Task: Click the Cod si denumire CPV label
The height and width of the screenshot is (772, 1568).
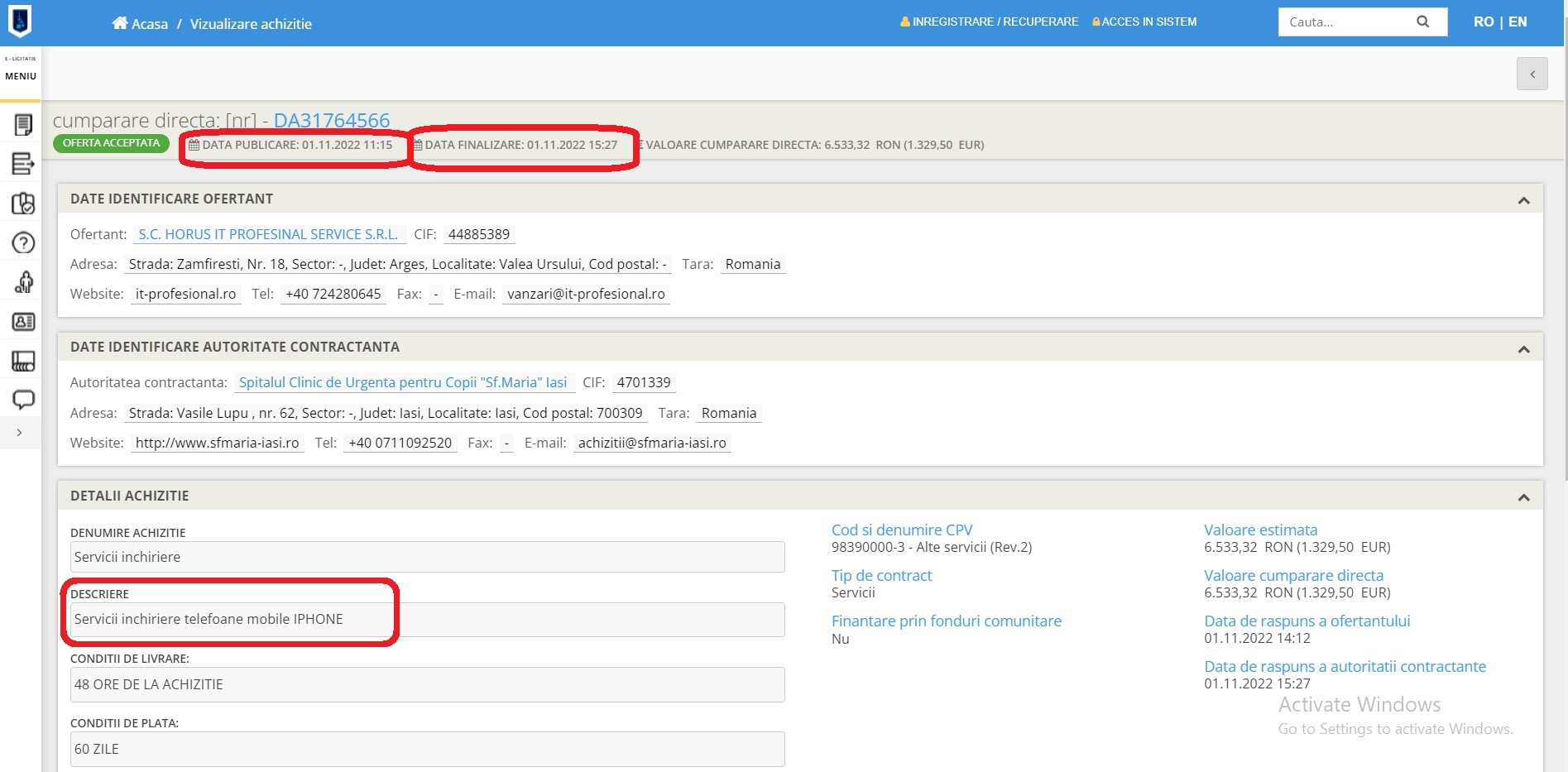Action: 902,530
